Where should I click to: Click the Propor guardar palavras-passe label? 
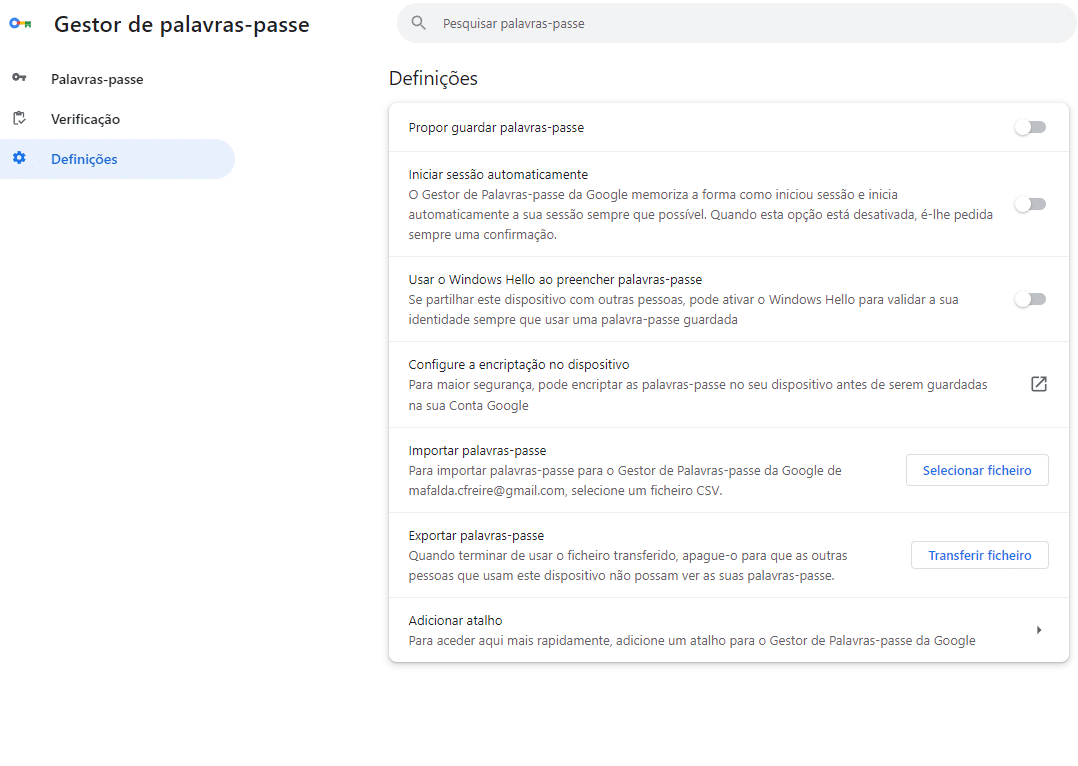[x=496, y=127]
